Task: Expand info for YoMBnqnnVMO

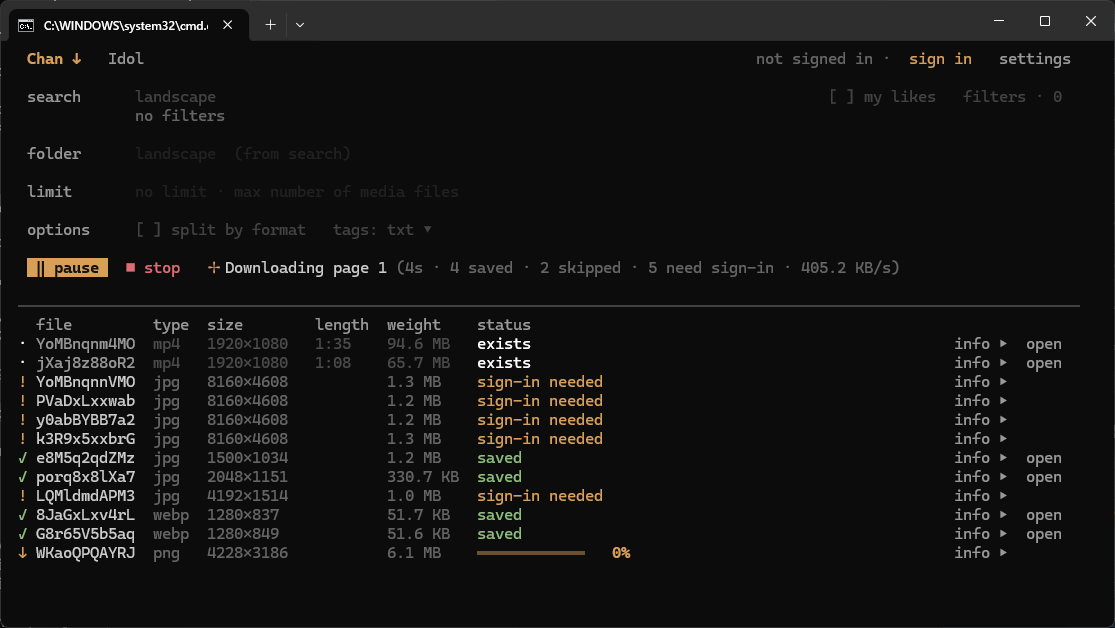Action: [981, 382]
